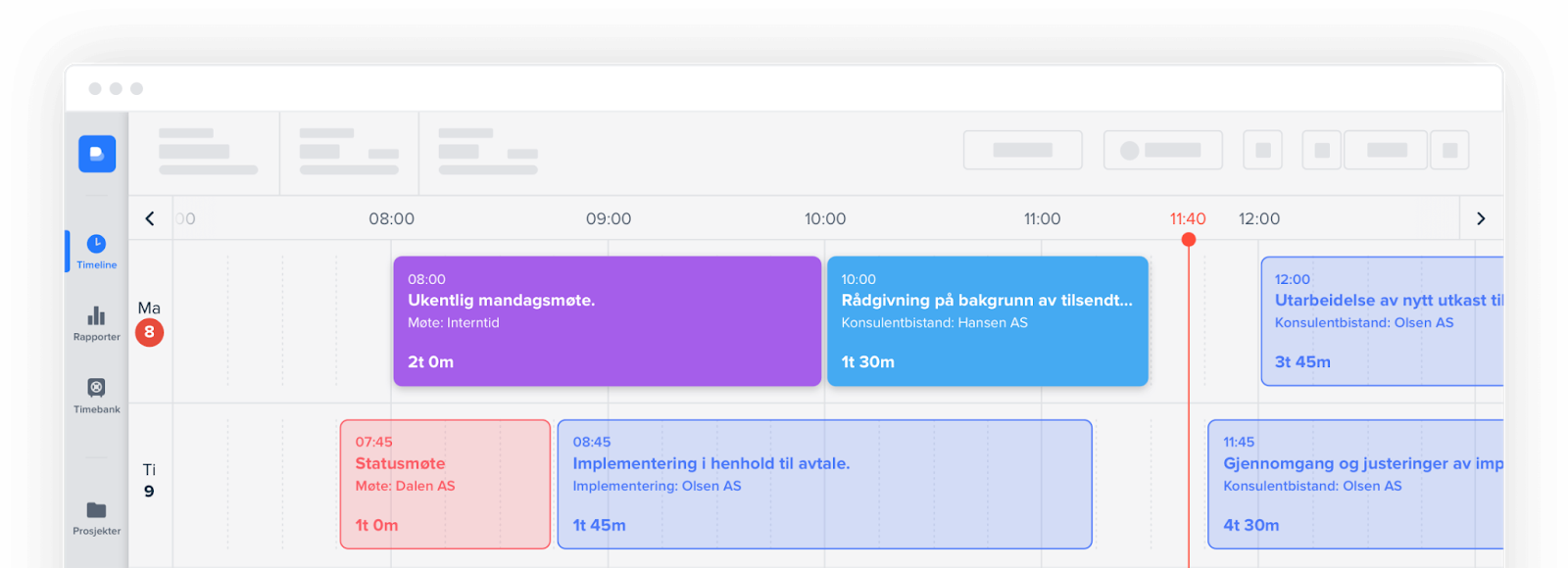Click the 08:00 time header label
The height and width of the screenshot is (568, 1568).
coord(391,219)
